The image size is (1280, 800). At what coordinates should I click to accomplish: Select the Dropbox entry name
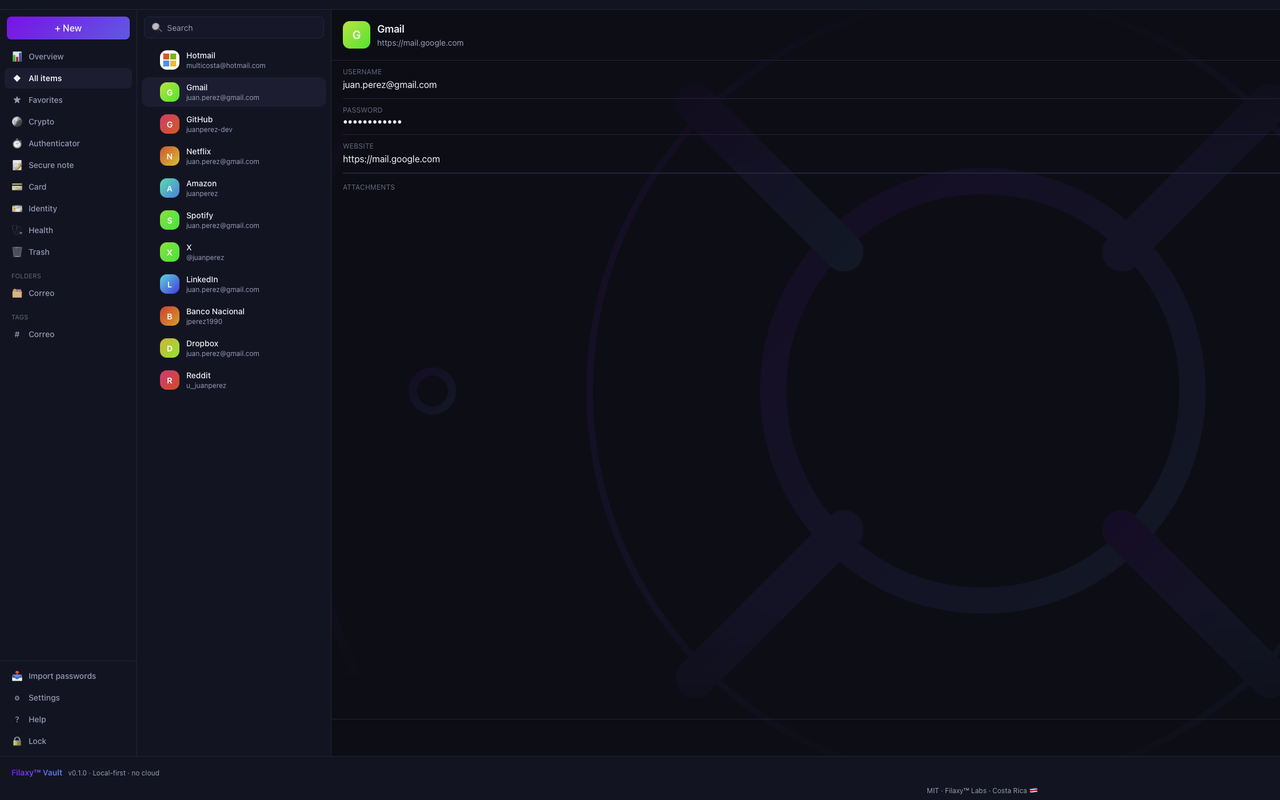pos(202,344)
